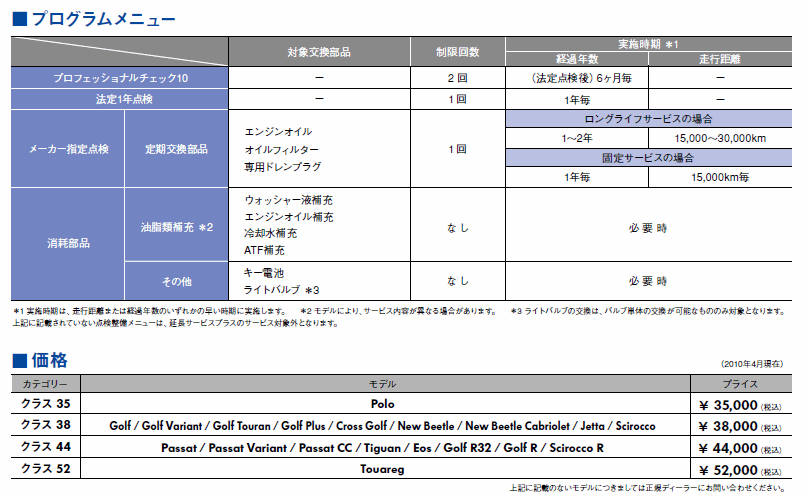The image size is (810, 499).
Task: Click ライトバルブ *3 entry
Action: tap(282, 290)
